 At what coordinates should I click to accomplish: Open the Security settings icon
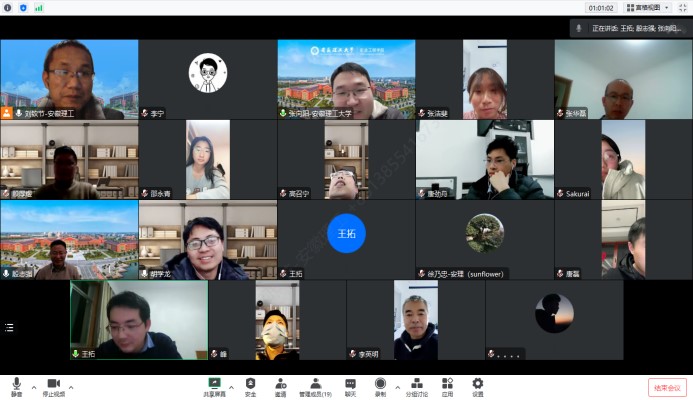250,385
